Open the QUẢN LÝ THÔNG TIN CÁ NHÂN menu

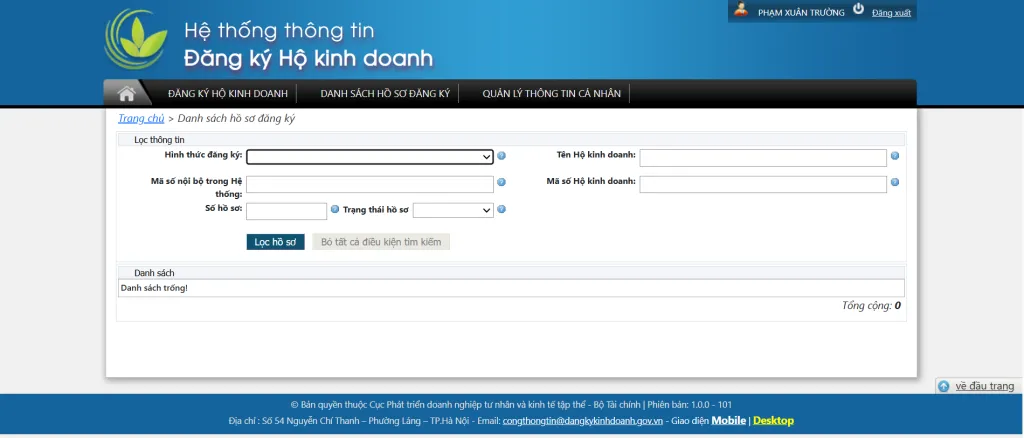click(x=551, y=93)
